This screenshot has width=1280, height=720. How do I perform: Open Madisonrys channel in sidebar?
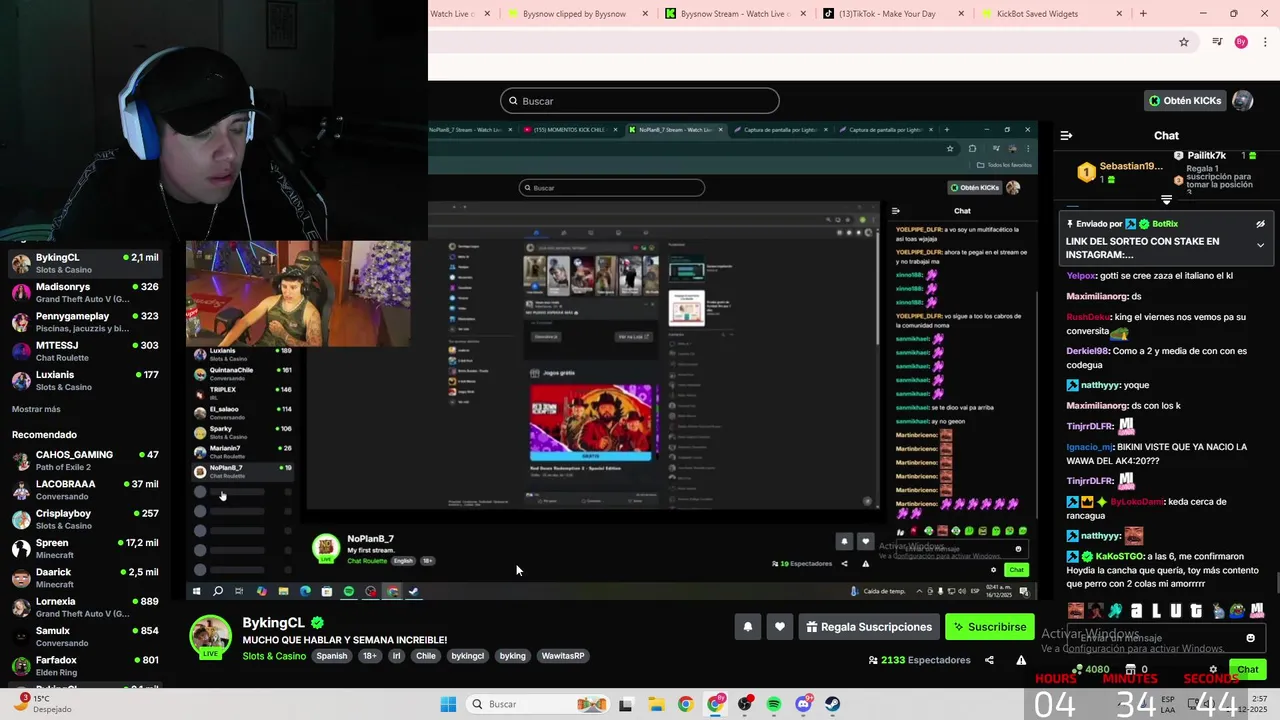[x=85, y=293]
